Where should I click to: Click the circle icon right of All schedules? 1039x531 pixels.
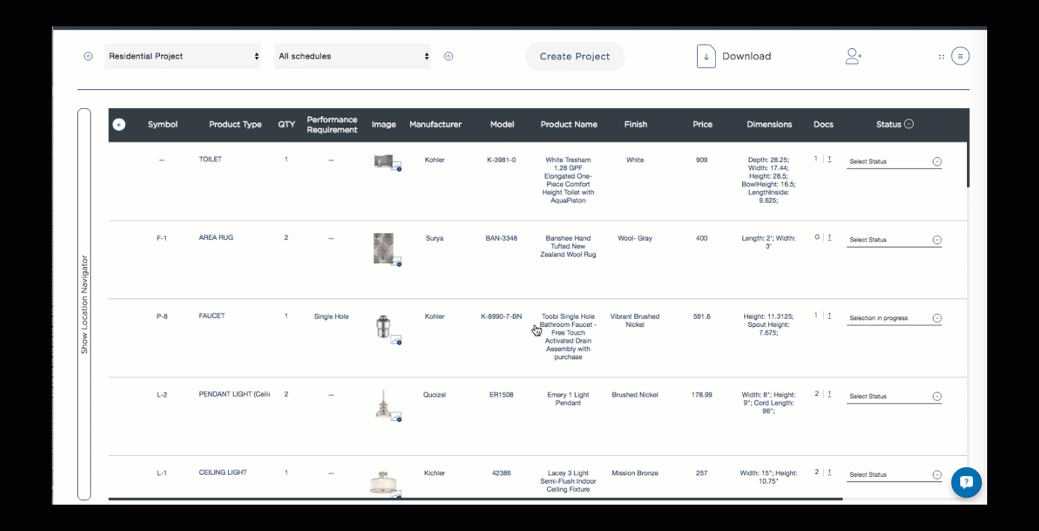tap(448, 57)
